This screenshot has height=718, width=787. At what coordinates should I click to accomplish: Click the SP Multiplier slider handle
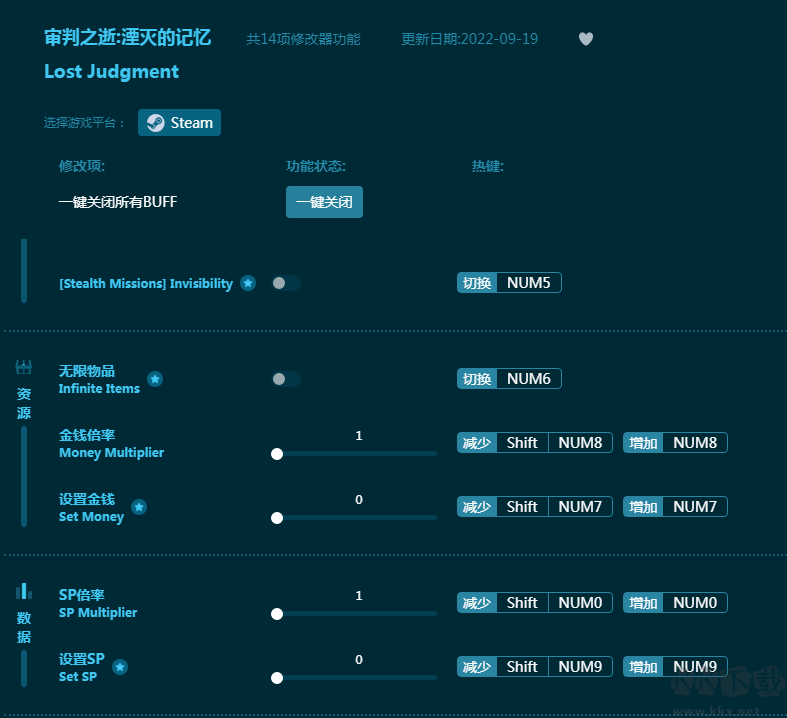277,614
